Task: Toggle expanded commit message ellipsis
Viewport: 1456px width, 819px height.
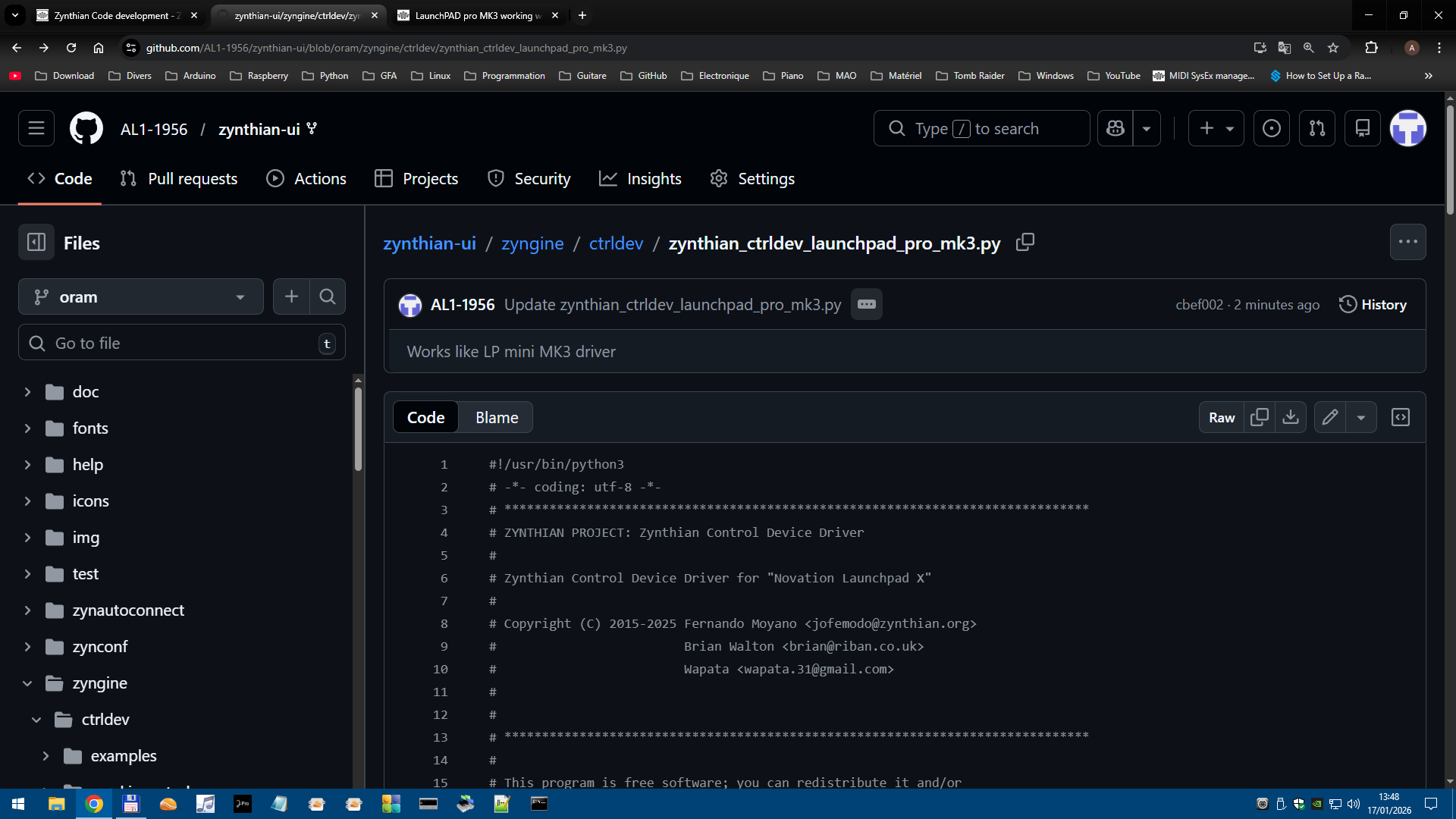Action: pyautogui.click(x=866, y=304)
